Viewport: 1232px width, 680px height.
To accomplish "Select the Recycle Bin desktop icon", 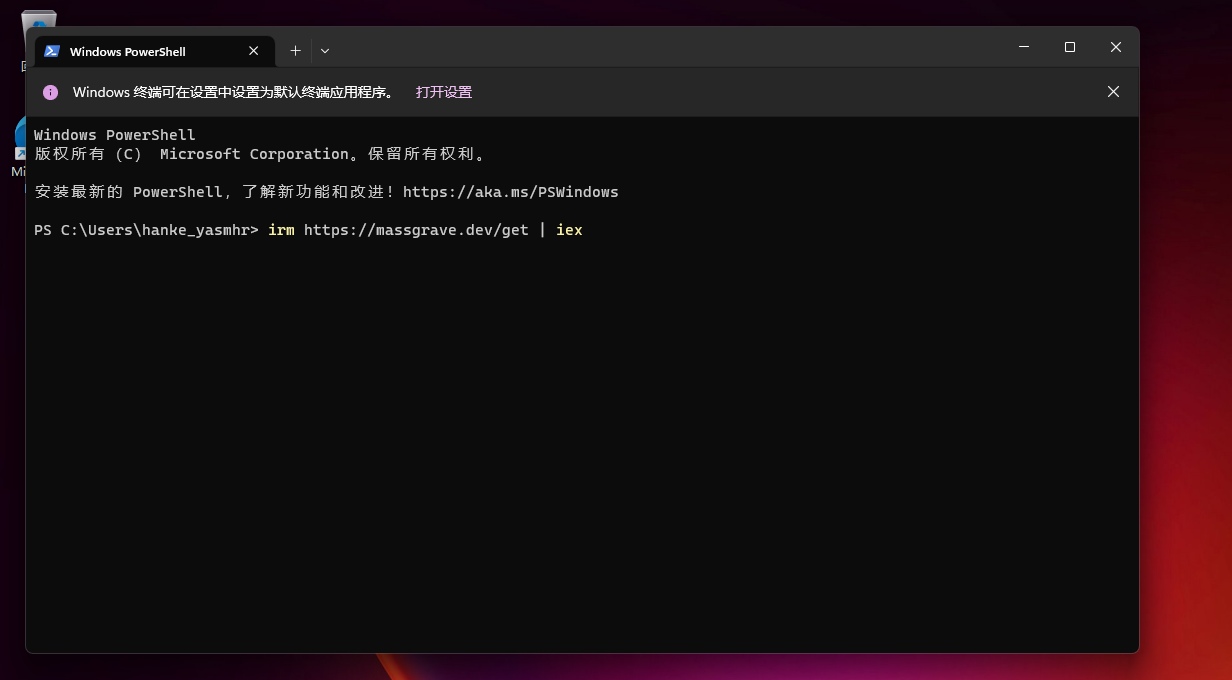I will pyautogui.click(x=38, y=22).
